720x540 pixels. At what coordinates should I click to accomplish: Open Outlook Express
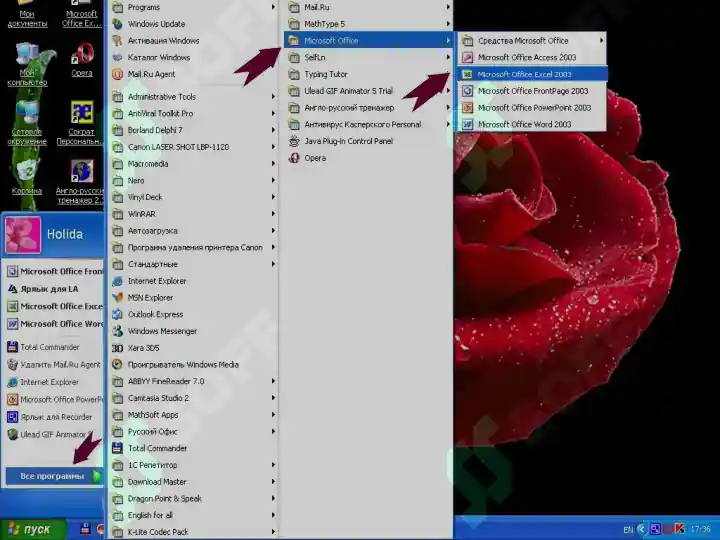(x=194, y=315)
